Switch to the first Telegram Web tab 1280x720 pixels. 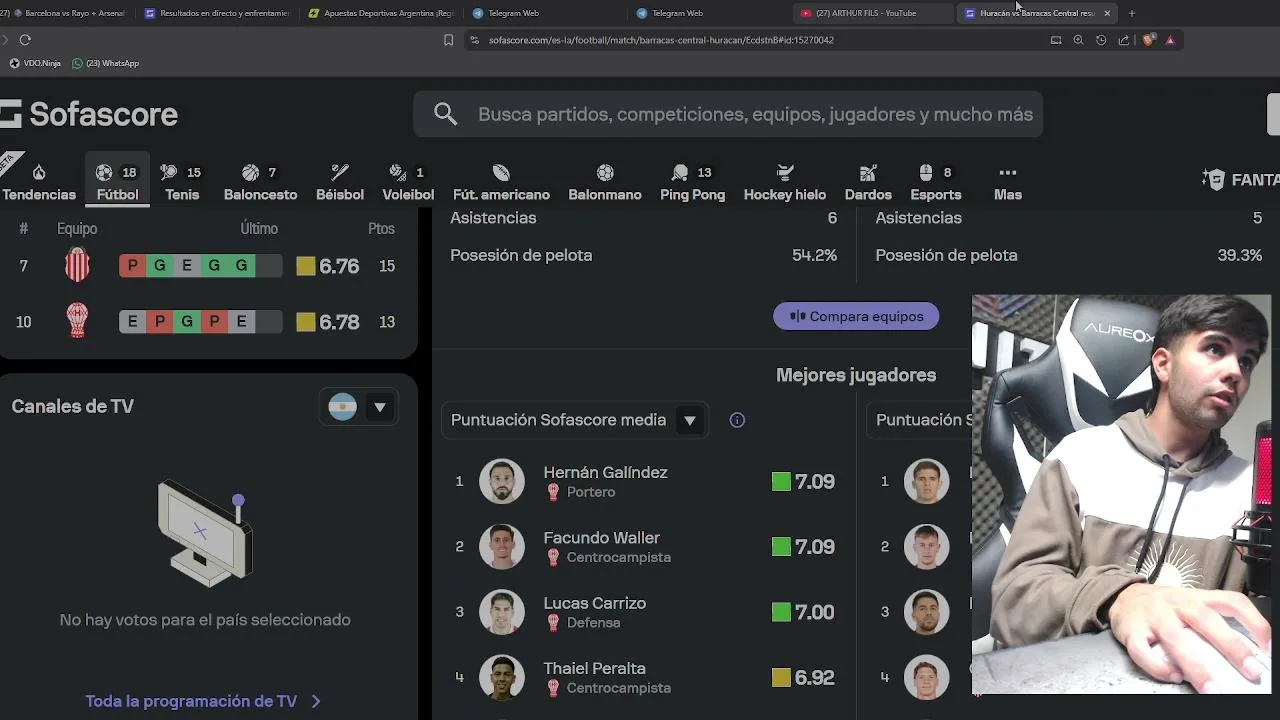[545, 13]
